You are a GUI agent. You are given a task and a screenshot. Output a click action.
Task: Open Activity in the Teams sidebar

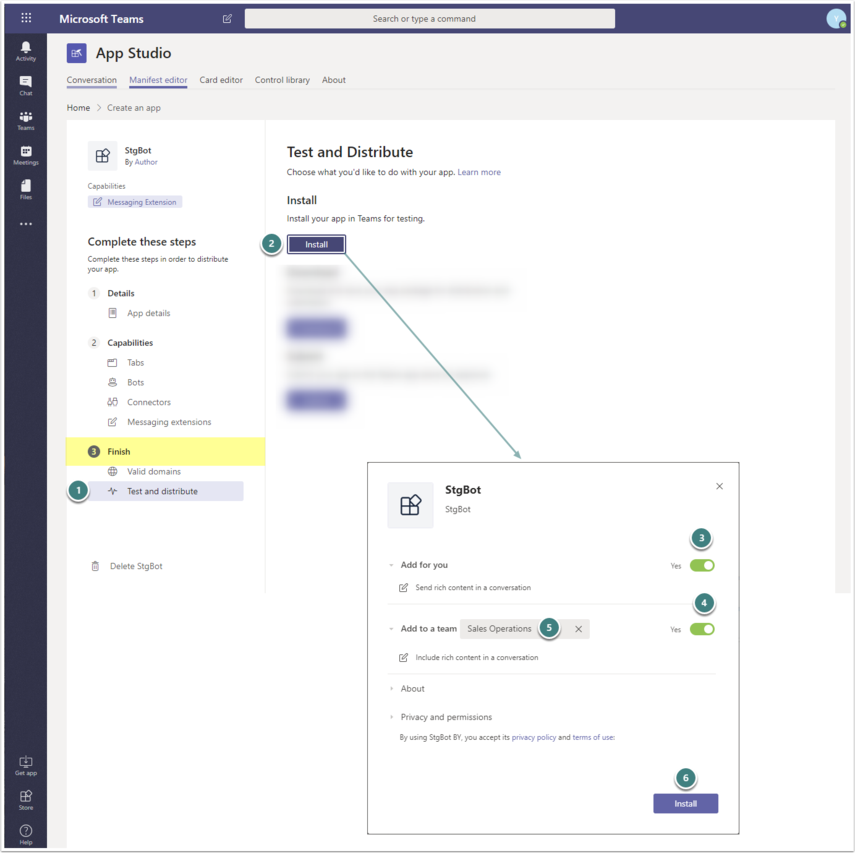point(26,51)
